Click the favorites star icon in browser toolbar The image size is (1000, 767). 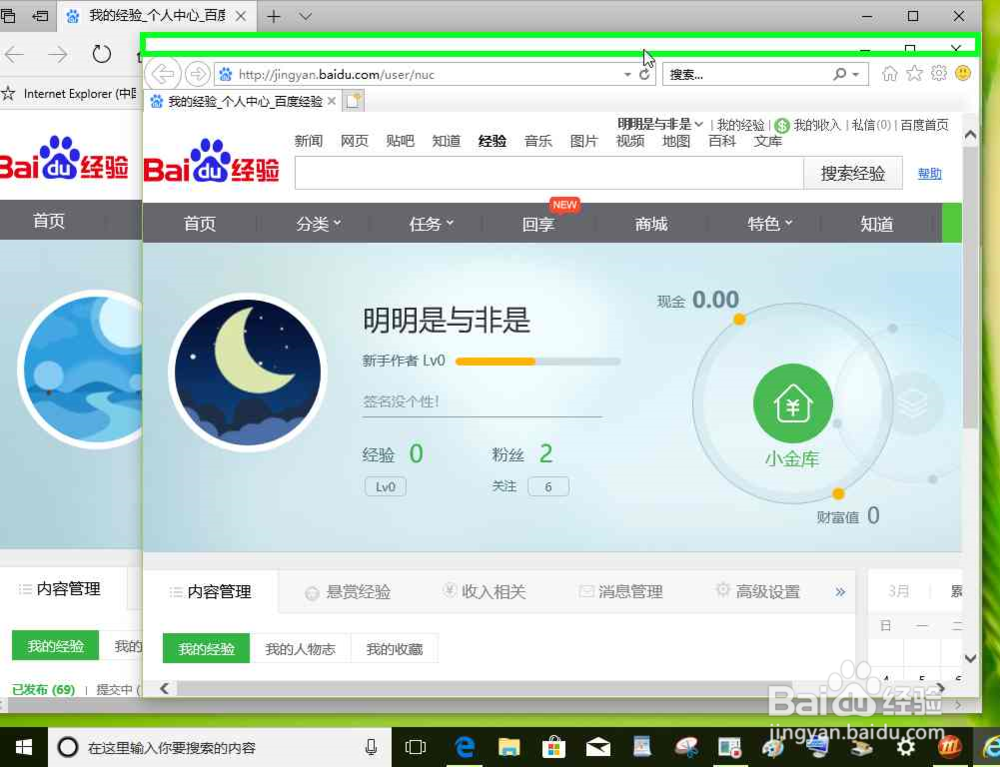tap(913, 73)
